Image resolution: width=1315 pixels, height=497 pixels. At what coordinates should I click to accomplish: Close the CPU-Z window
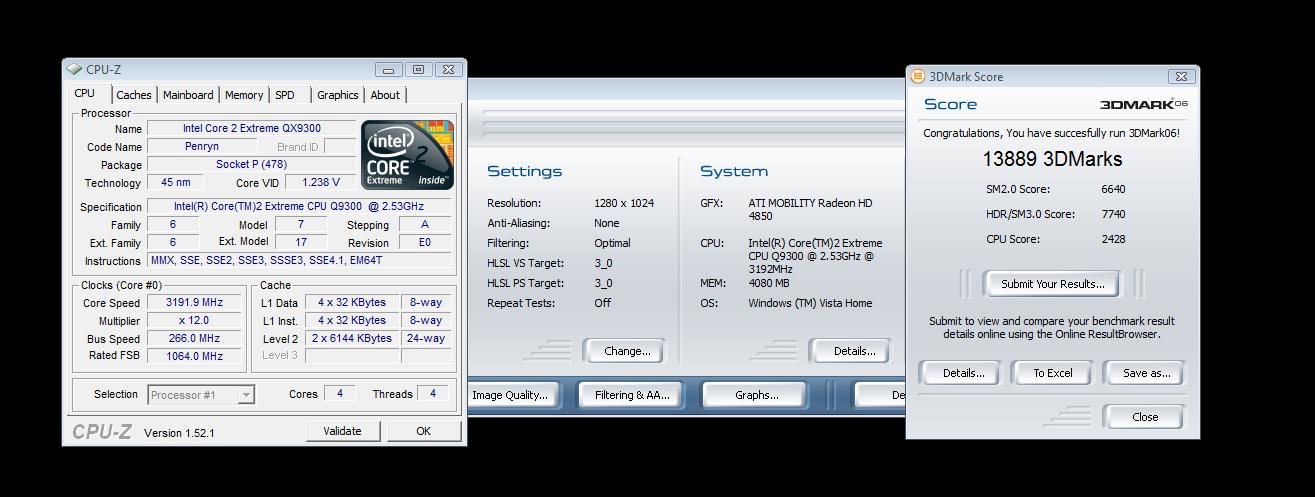click(448, 69)
